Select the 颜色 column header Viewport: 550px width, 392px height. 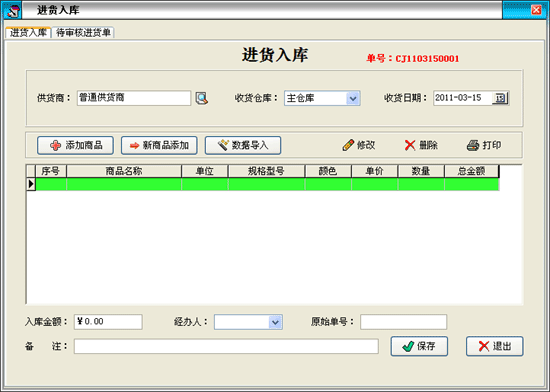click(328, 171)
